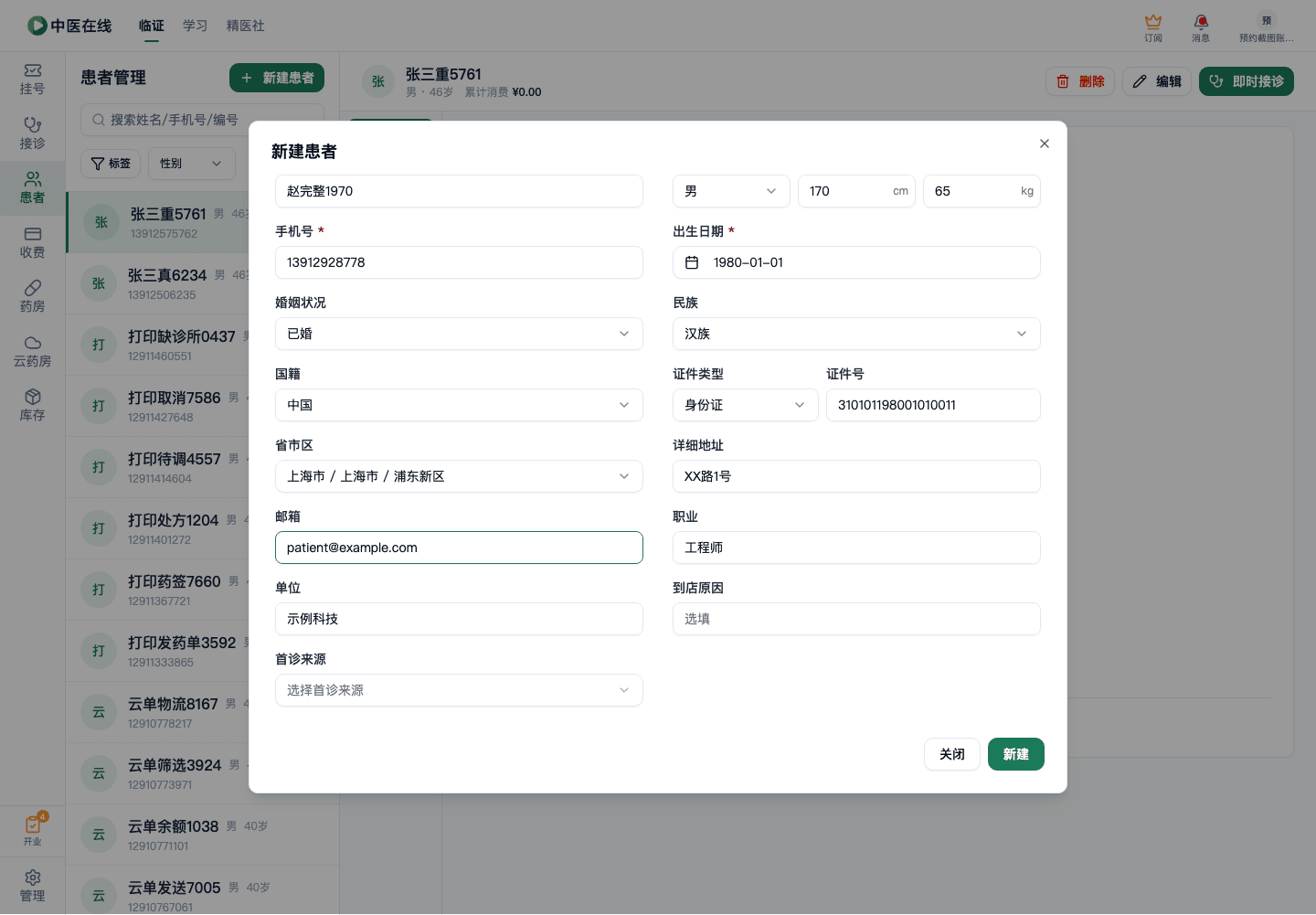The image size is (1316, 915).
Task: Click the weight field showing 65 kg
Action: 982,191
